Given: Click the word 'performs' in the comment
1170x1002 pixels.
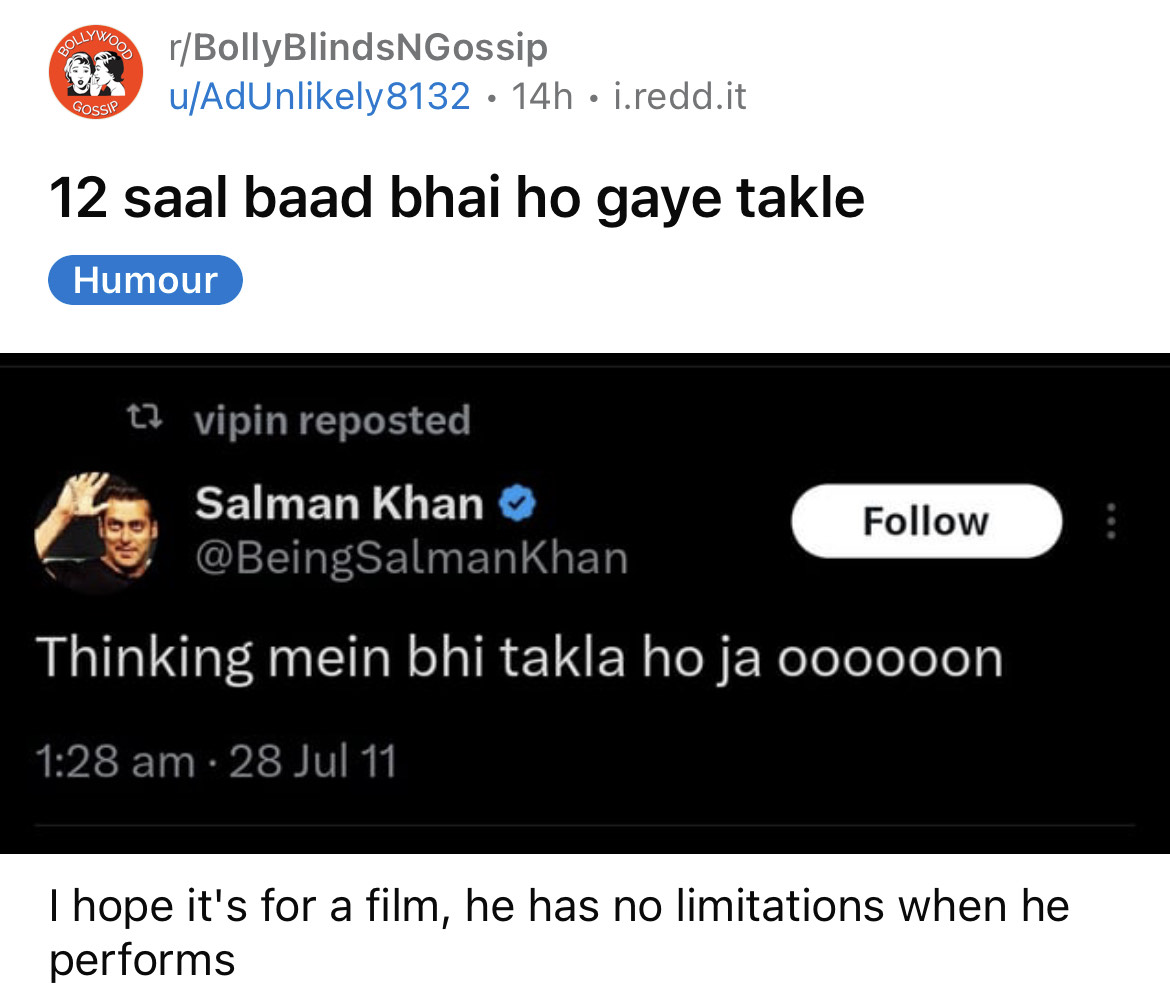Looking at the screenshot, I should [142, 960].
